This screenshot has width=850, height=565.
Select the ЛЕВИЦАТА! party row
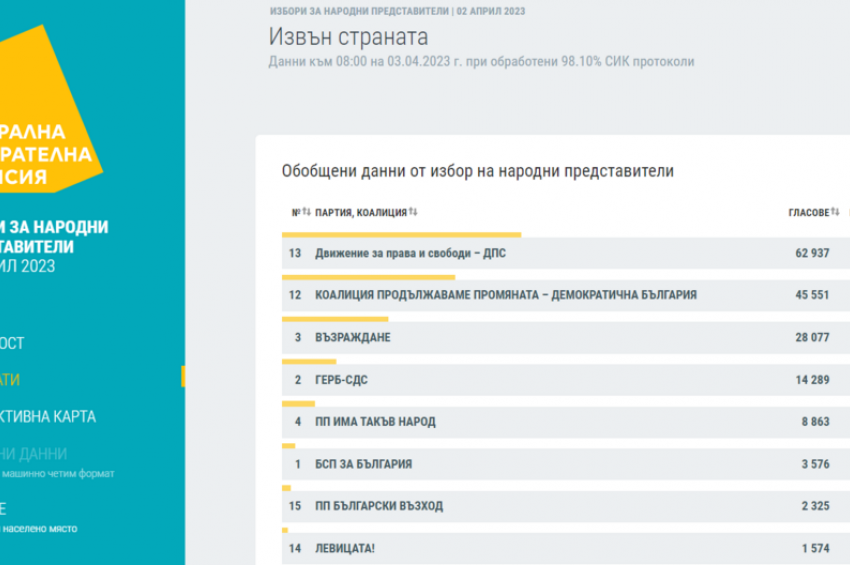345,548
